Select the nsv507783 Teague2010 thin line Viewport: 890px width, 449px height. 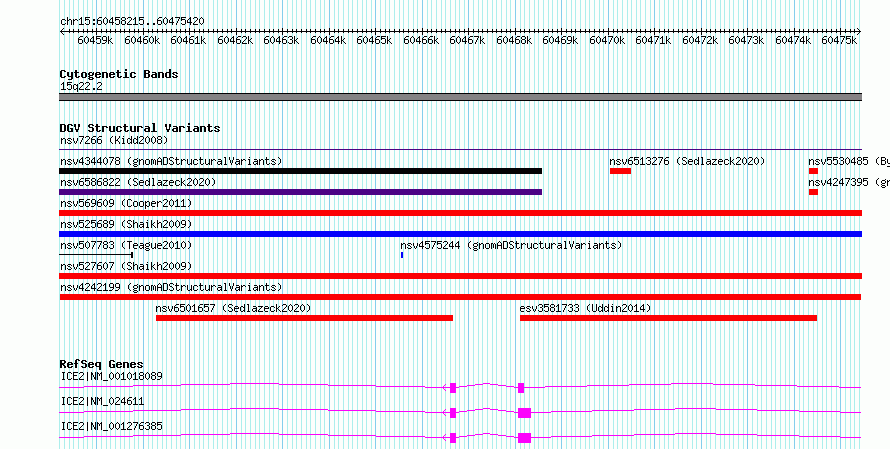(x=96, y=255)
